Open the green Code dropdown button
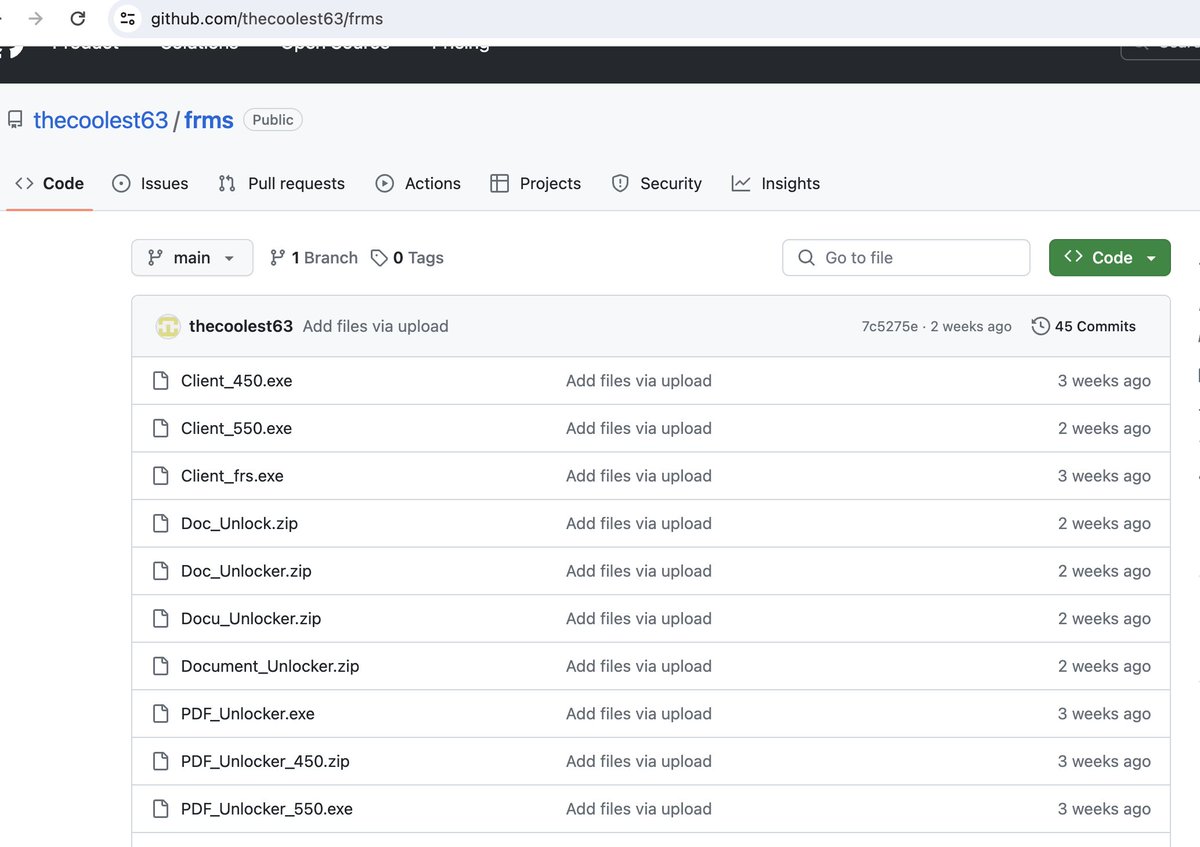This screenshot has height=847, width=1200. coord(1110,257)
